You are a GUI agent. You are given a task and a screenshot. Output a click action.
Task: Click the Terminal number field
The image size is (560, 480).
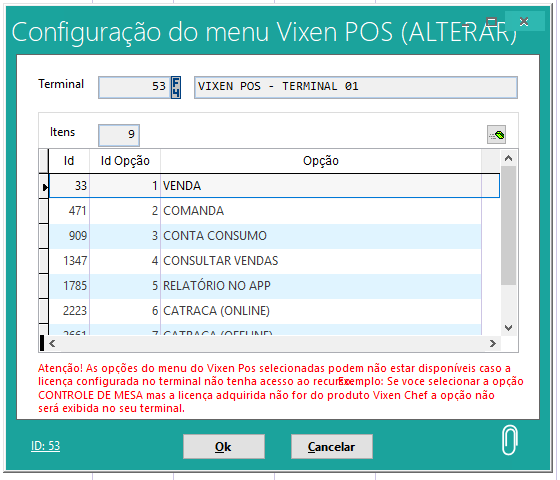tap(135, 87)
